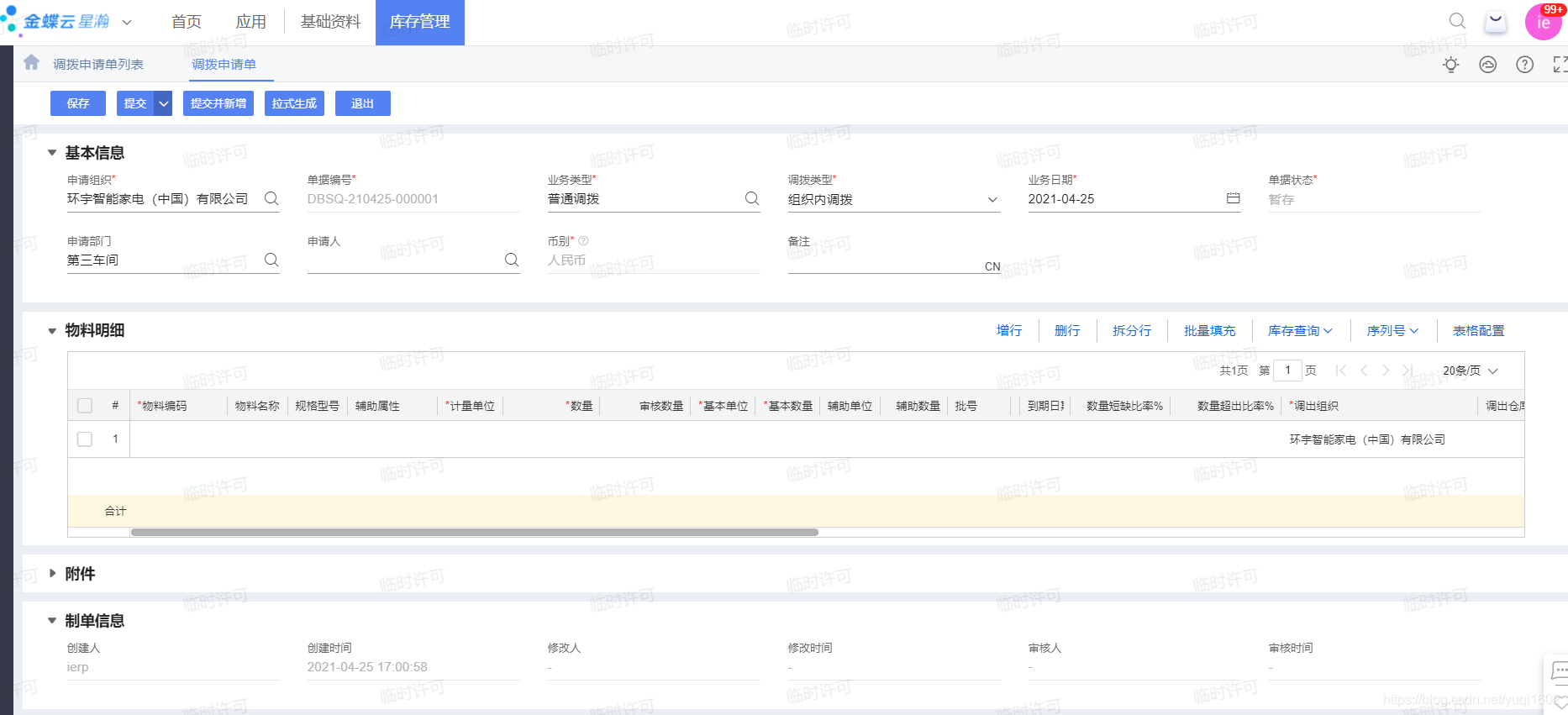1568x715 pixels.
Task: Click the 退出 button
Action: coord(363,103)
